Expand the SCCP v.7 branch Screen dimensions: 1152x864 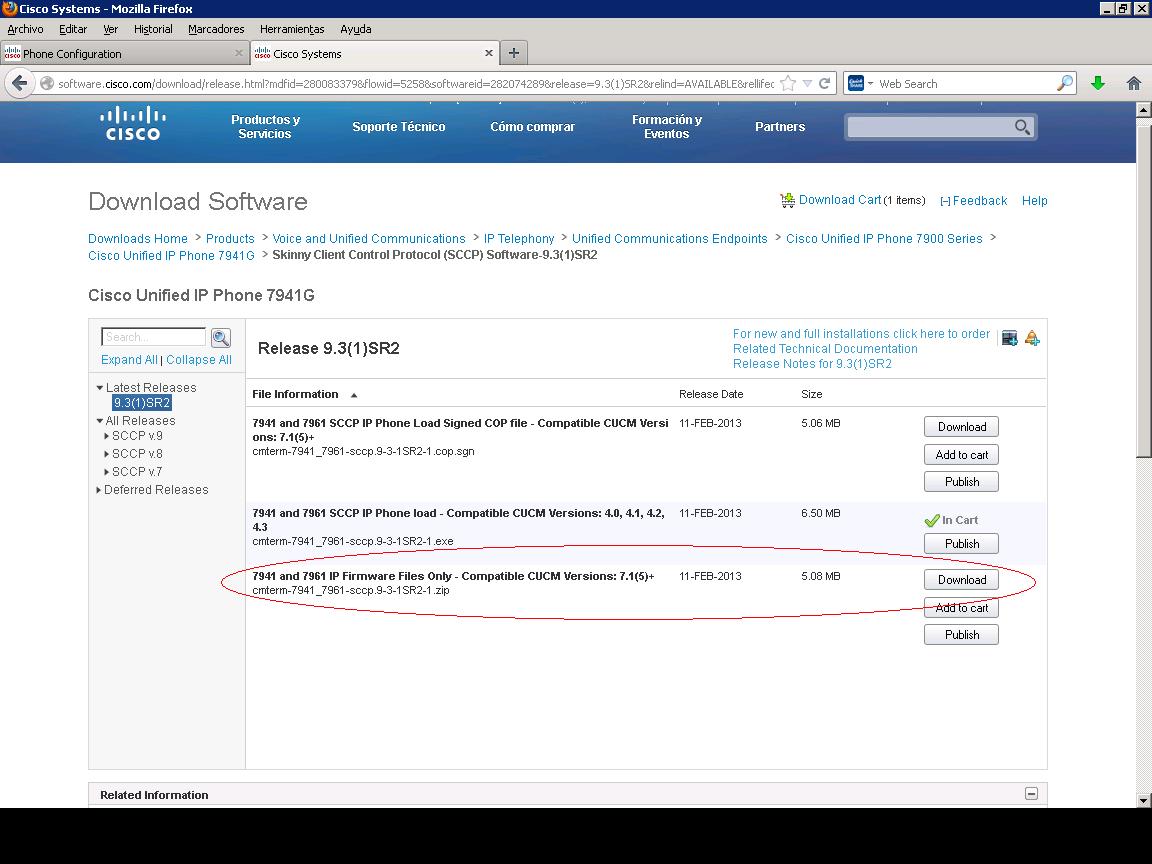107,472
